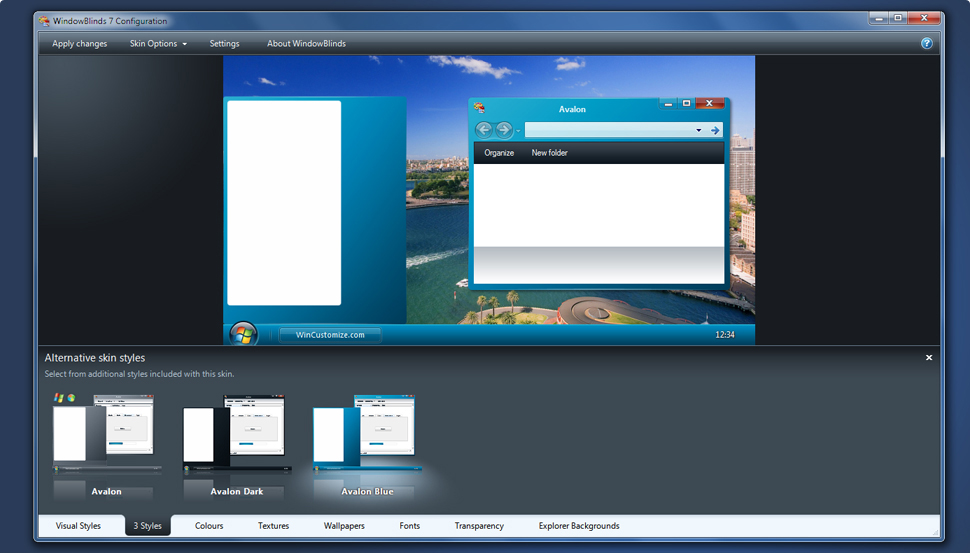Click the forward arrow in Avalon preview window
The image size is (970, 553).
click(x=504, y=130)
